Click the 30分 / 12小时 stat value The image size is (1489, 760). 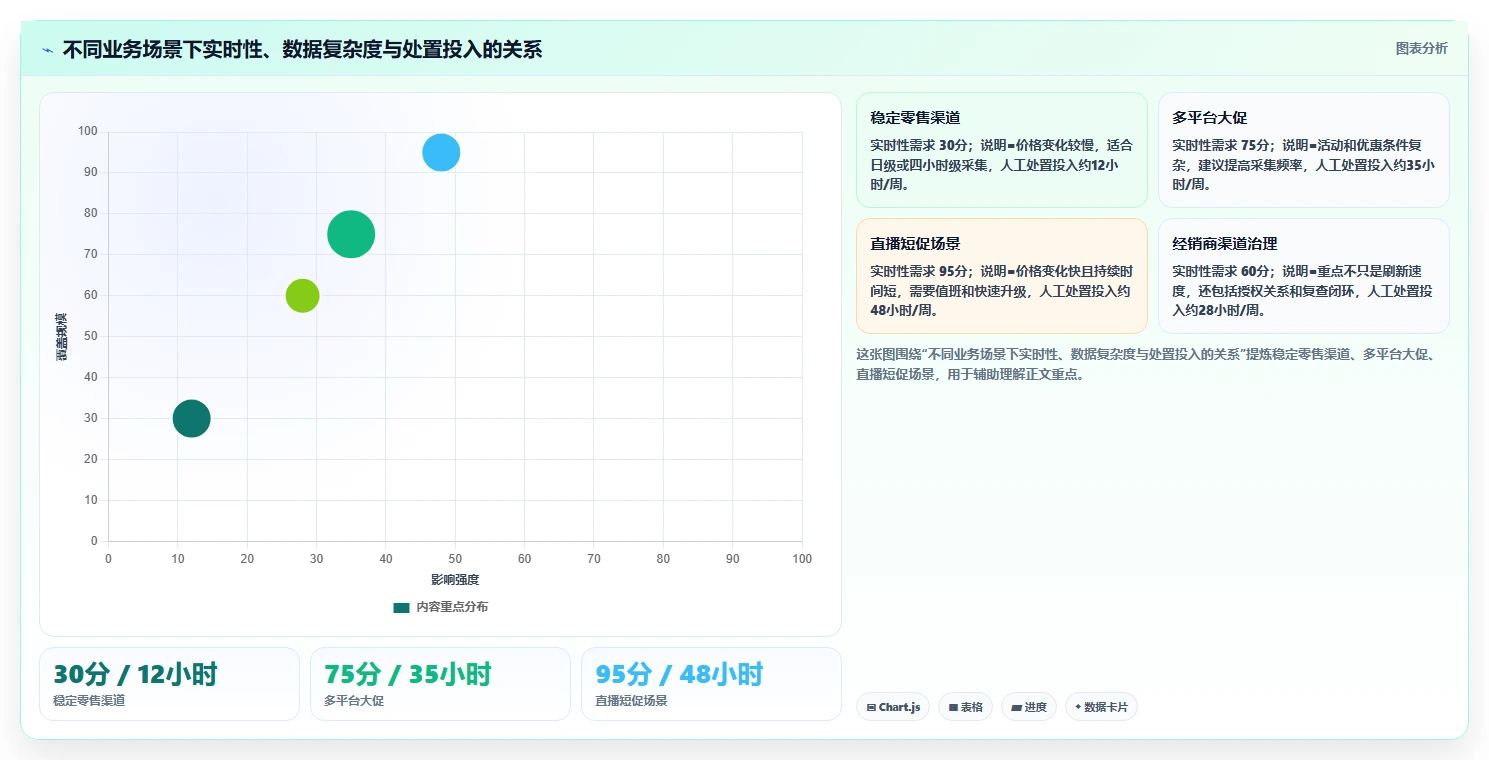(135, 674)
